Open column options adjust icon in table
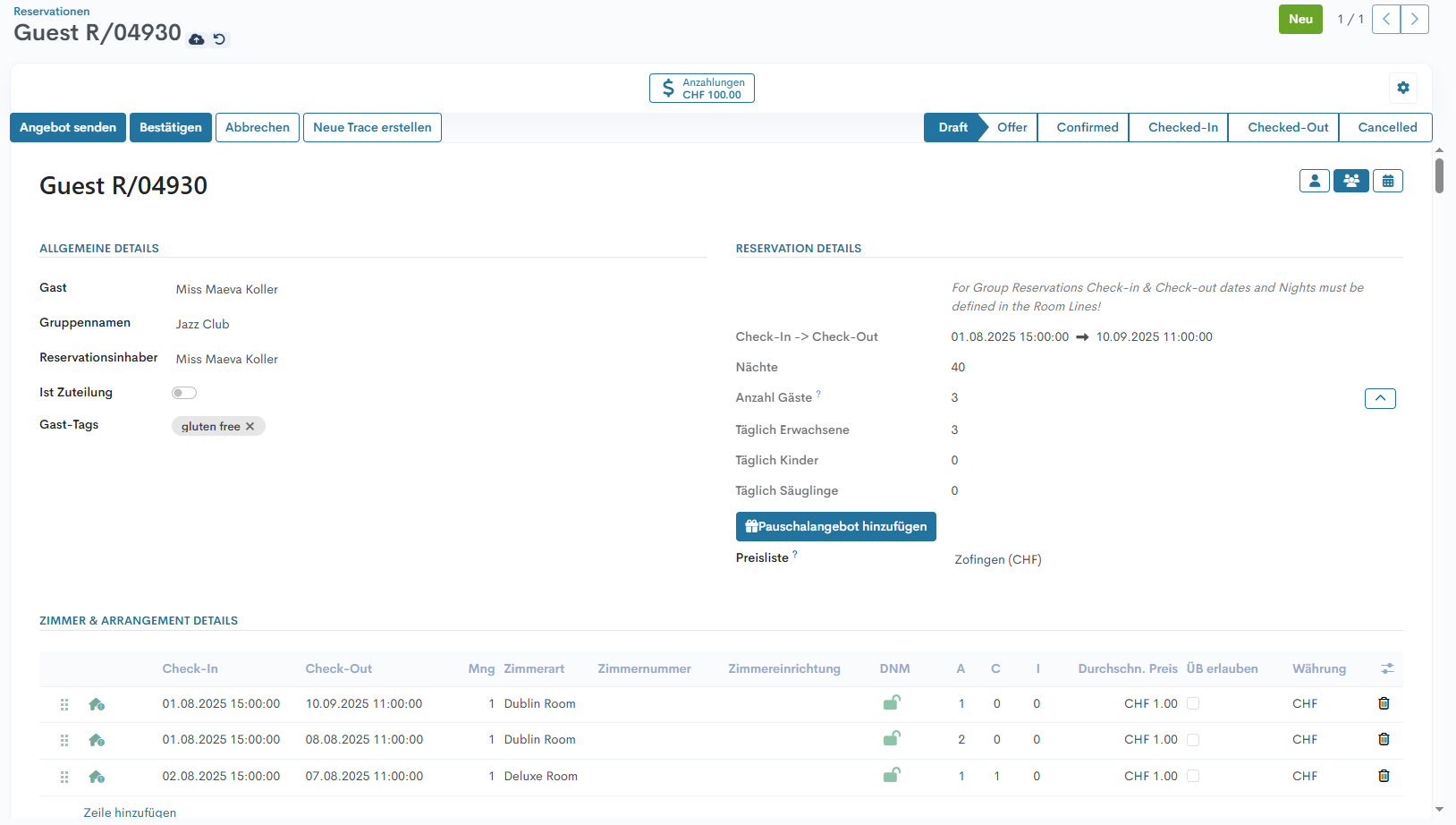 coord(1386,668)
